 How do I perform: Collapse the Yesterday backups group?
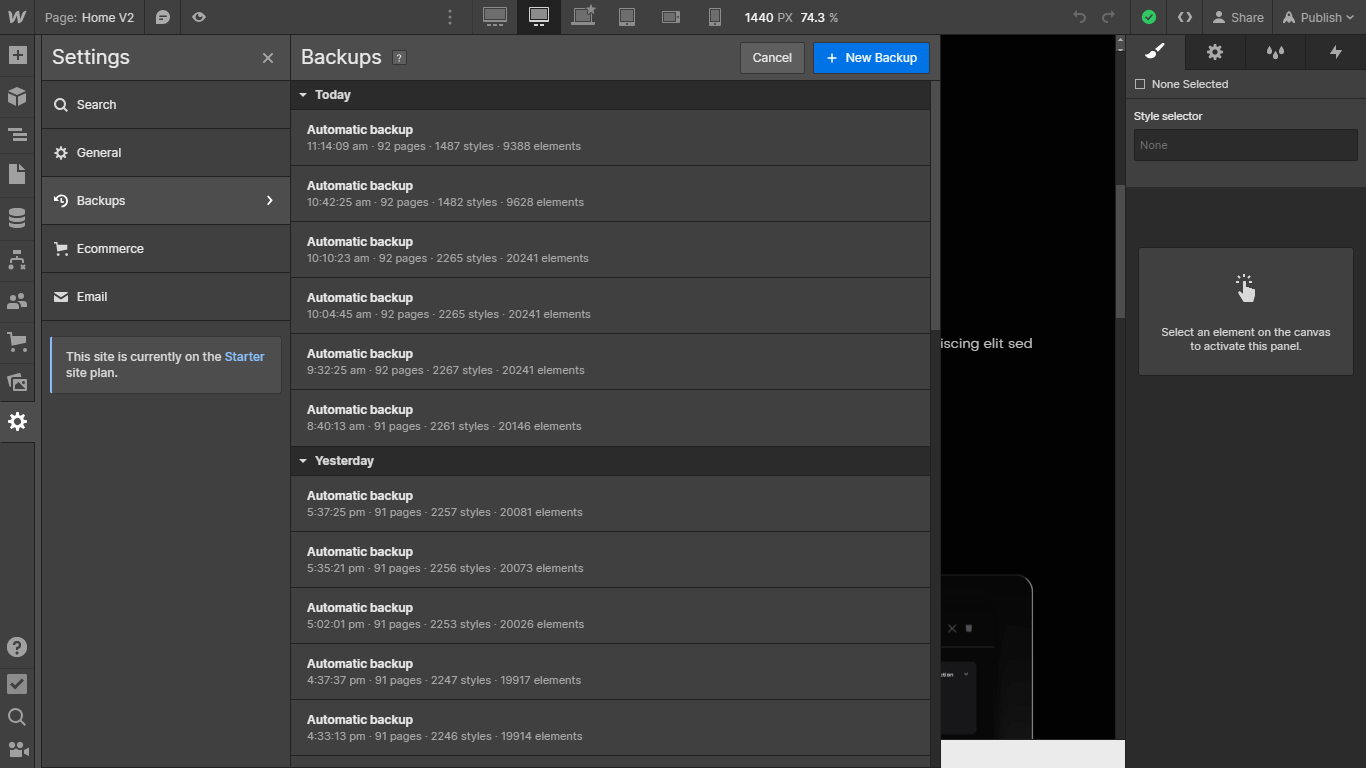303,460
